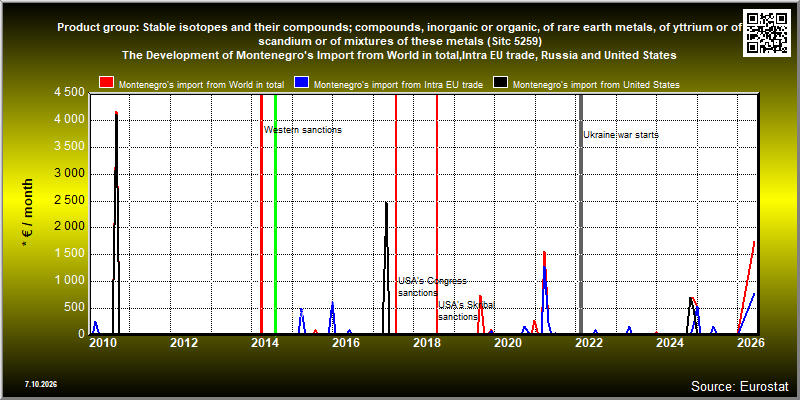Click the red World in total legend swatch

click(107, 84)
